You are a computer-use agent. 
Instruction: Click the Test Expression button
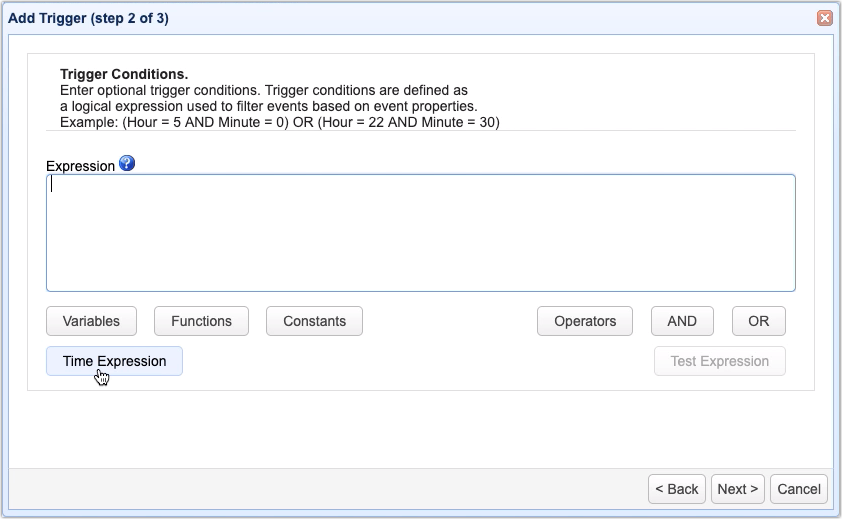pos(719,361)
